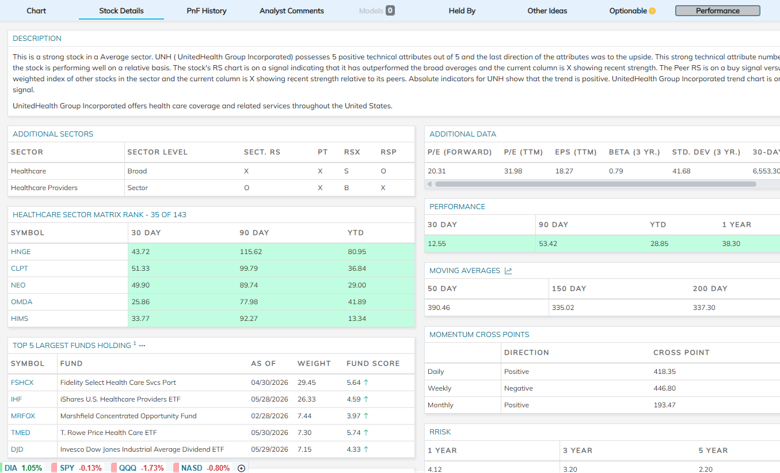The height and width of the screenshot is (473, 780).
Task: Click T. Rowe Price Health Care ETF name
Action: click(x=108, y=433)
